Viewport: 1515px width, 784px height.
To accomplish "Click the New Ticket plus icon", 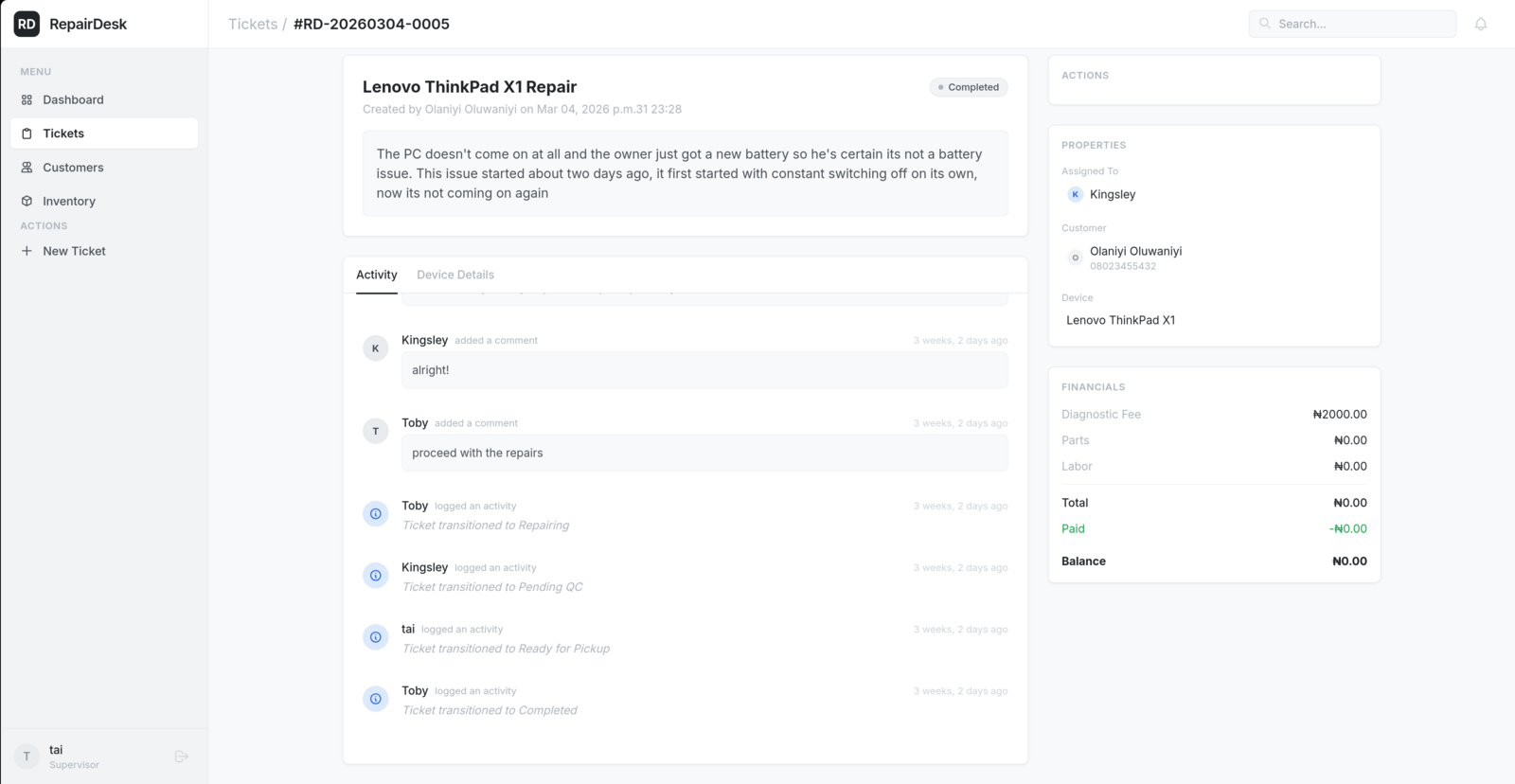I will tap(27, 251).
